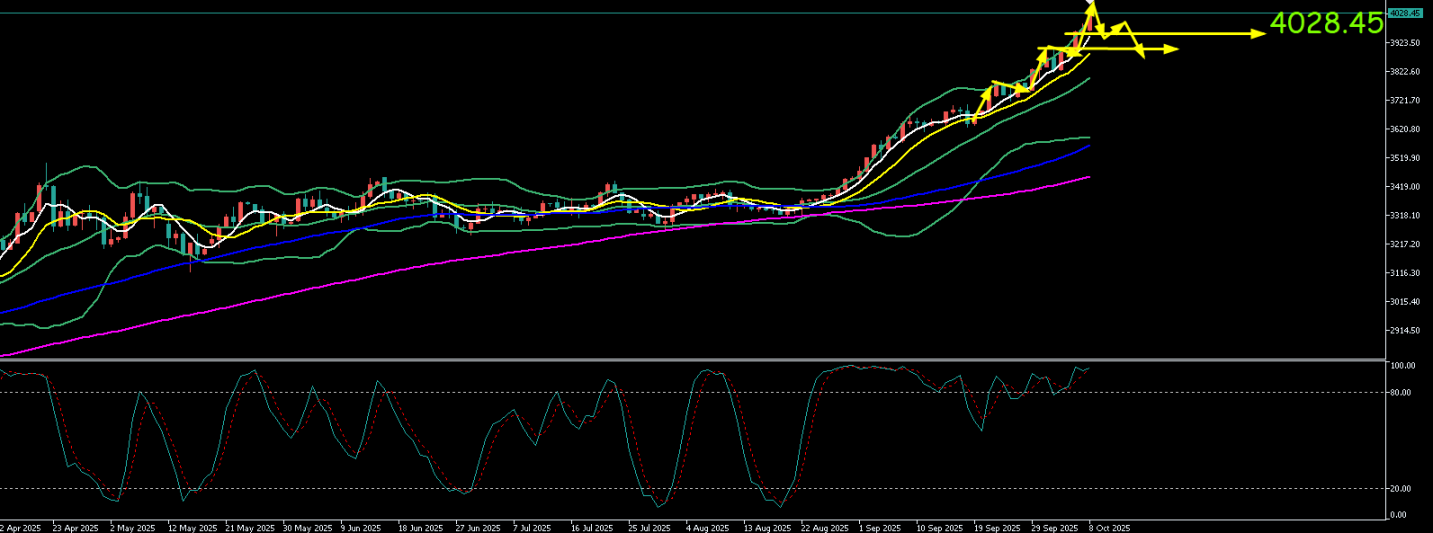Click the 16 Jul 2025 date label
The image size is (1433, 533).
click(592, 527)
